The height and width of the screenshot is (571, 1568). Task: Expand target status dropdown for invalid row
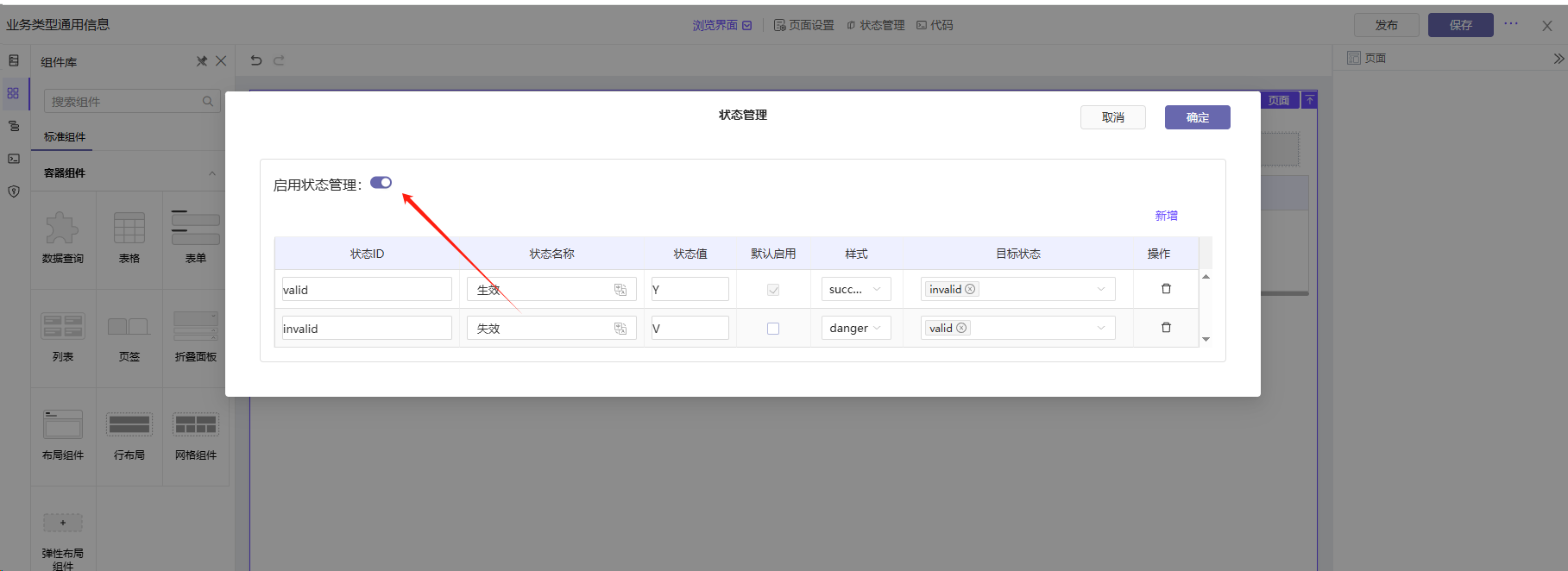pos(1100,329)
